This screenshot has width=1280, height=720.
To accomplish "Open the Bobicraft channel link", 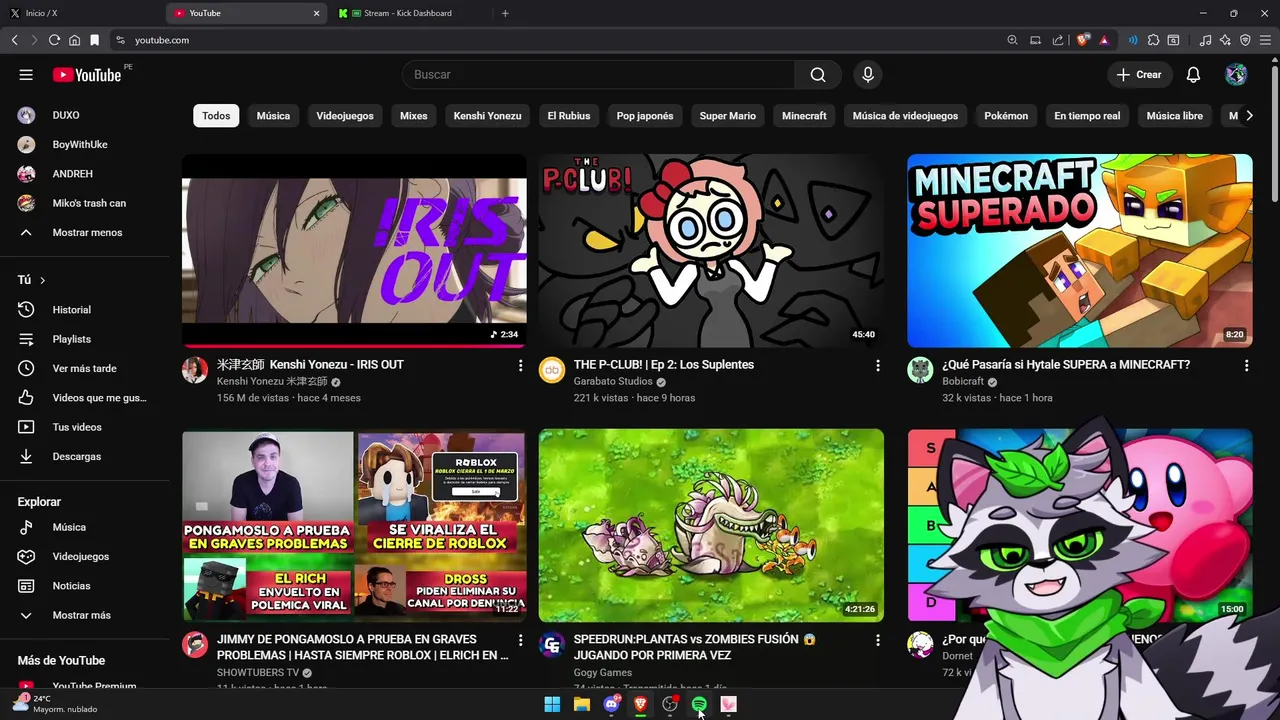I will 963,381.
